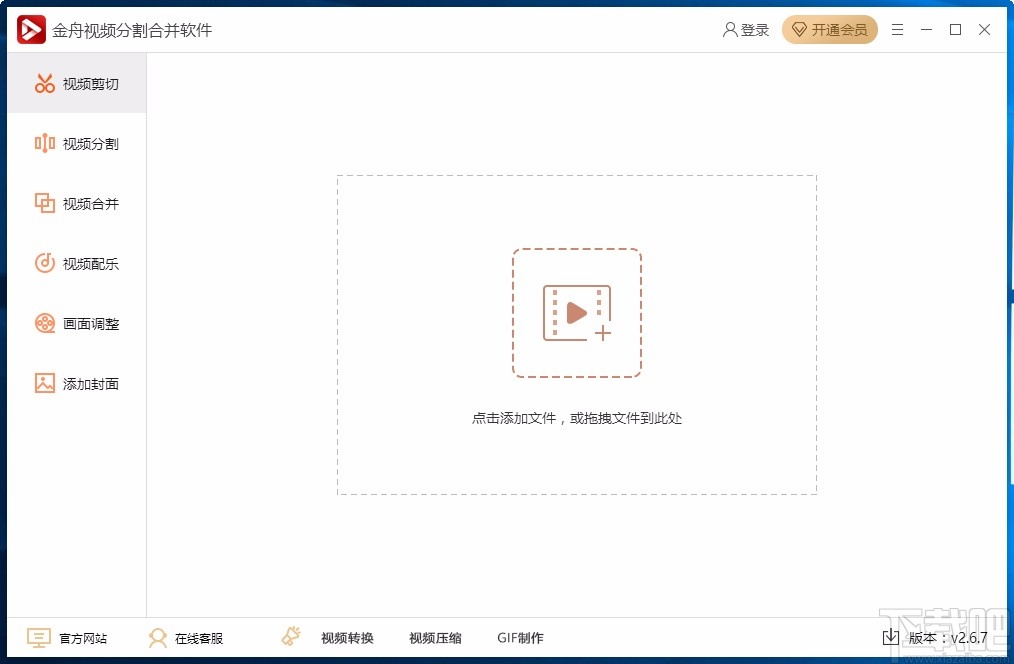The width and height of the screenshot is (1014, 664).
Task: Click the version download icon
Action: pyautogui.click(x=890, y=637)
